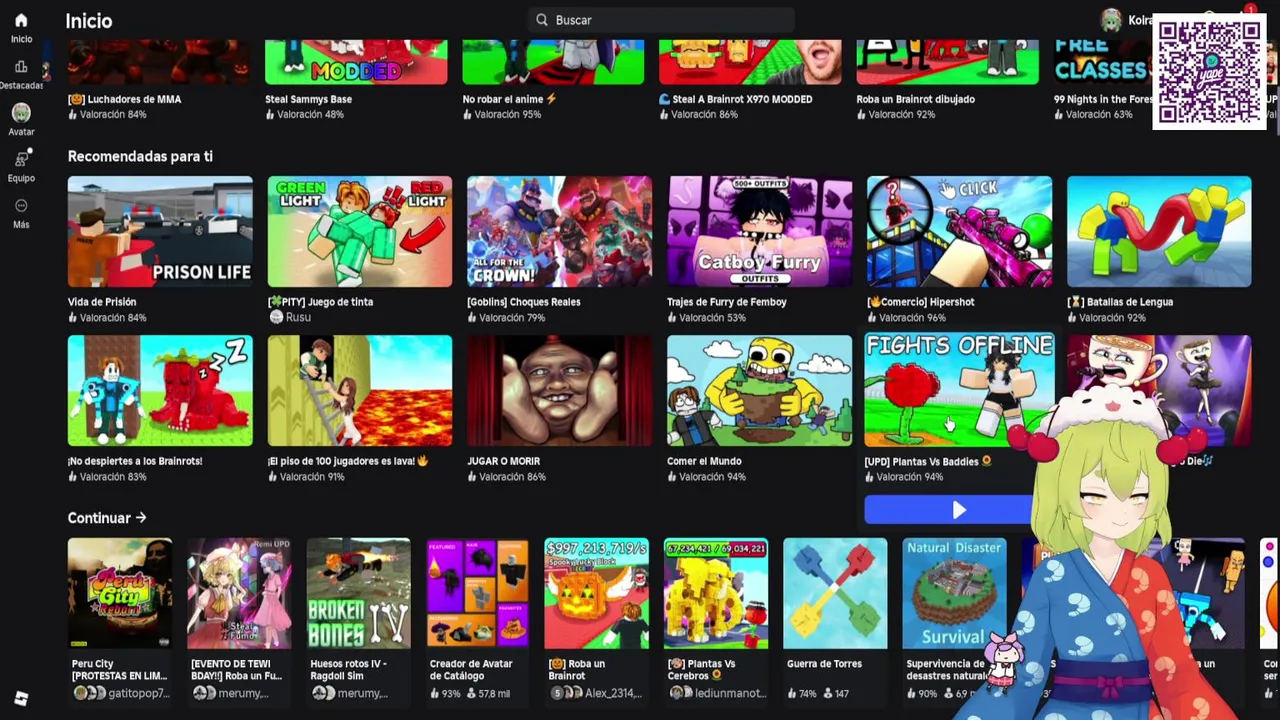Click the Luchadores de MMA title

click(x=125, y=99)
